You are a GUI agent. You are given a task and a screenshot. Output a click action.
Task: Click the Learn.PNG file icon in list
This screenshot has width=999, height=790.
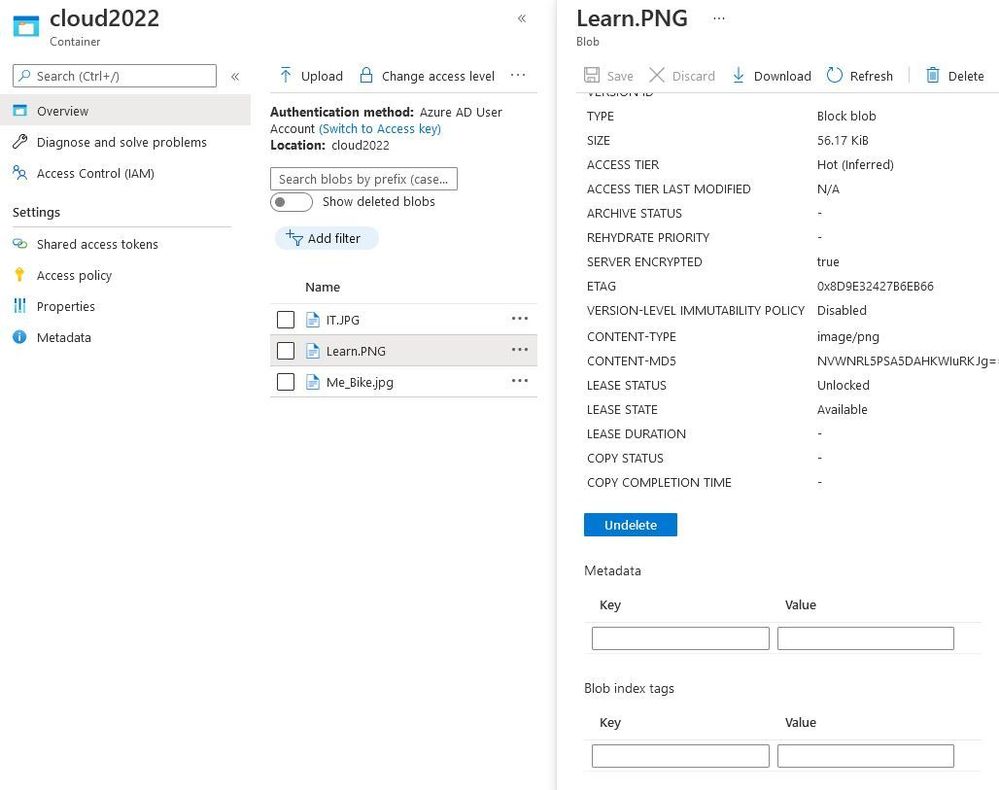click(x=313, y=350)
